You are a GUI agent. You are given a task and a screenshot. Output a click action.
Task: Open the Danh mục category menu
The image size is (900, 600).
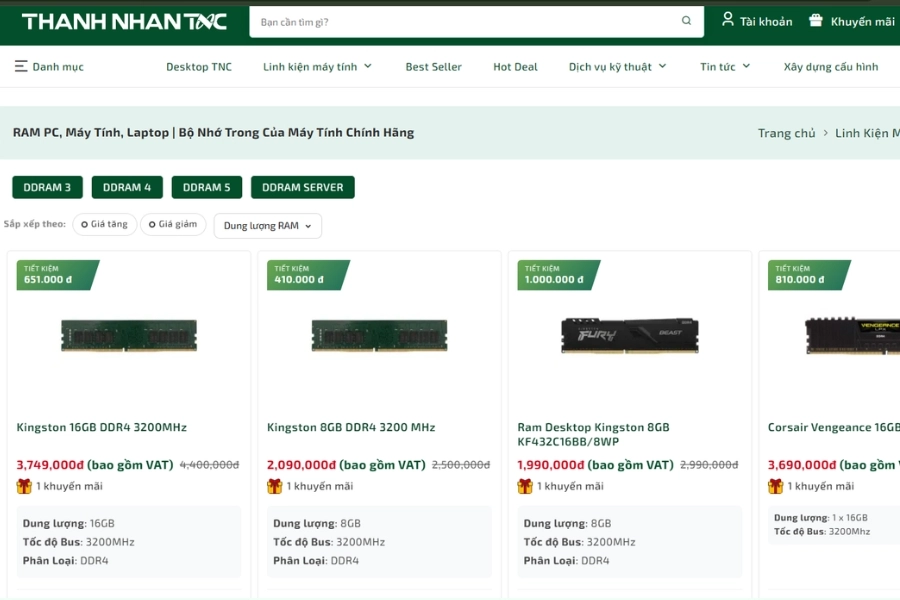click(49, 67)
